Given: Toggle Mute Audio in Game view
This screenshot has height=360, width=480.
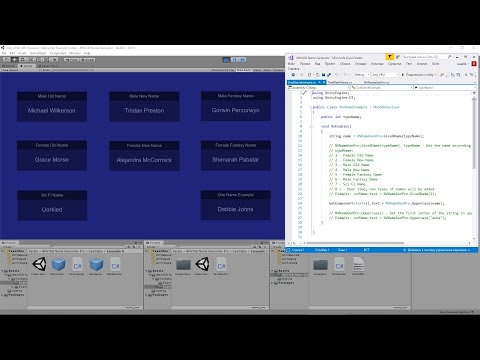Looking at the screenshot, I should (x=244, y=70).
